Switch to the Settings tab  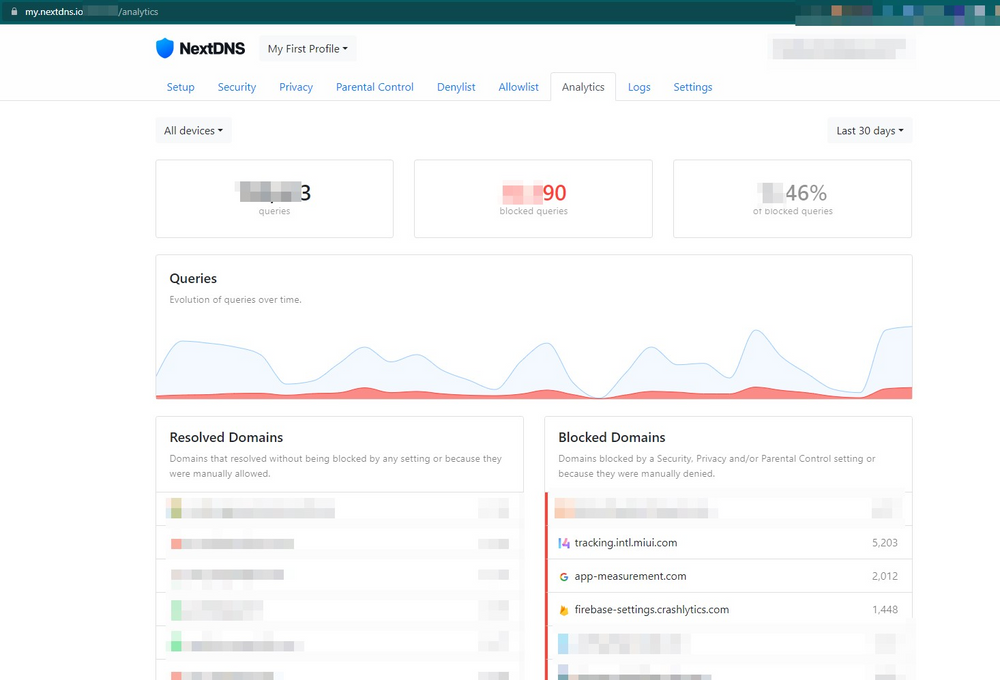(692, 87)
